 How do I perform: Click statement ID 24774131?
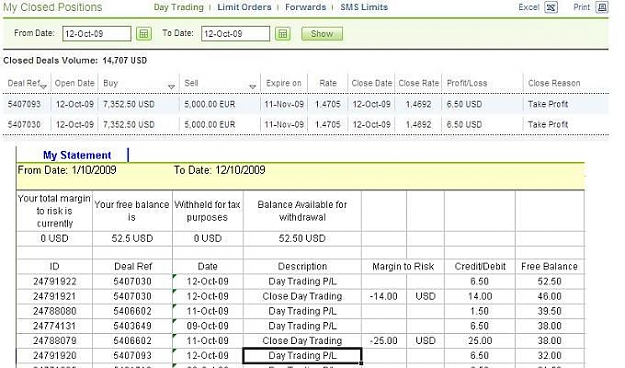click(55, 326)
